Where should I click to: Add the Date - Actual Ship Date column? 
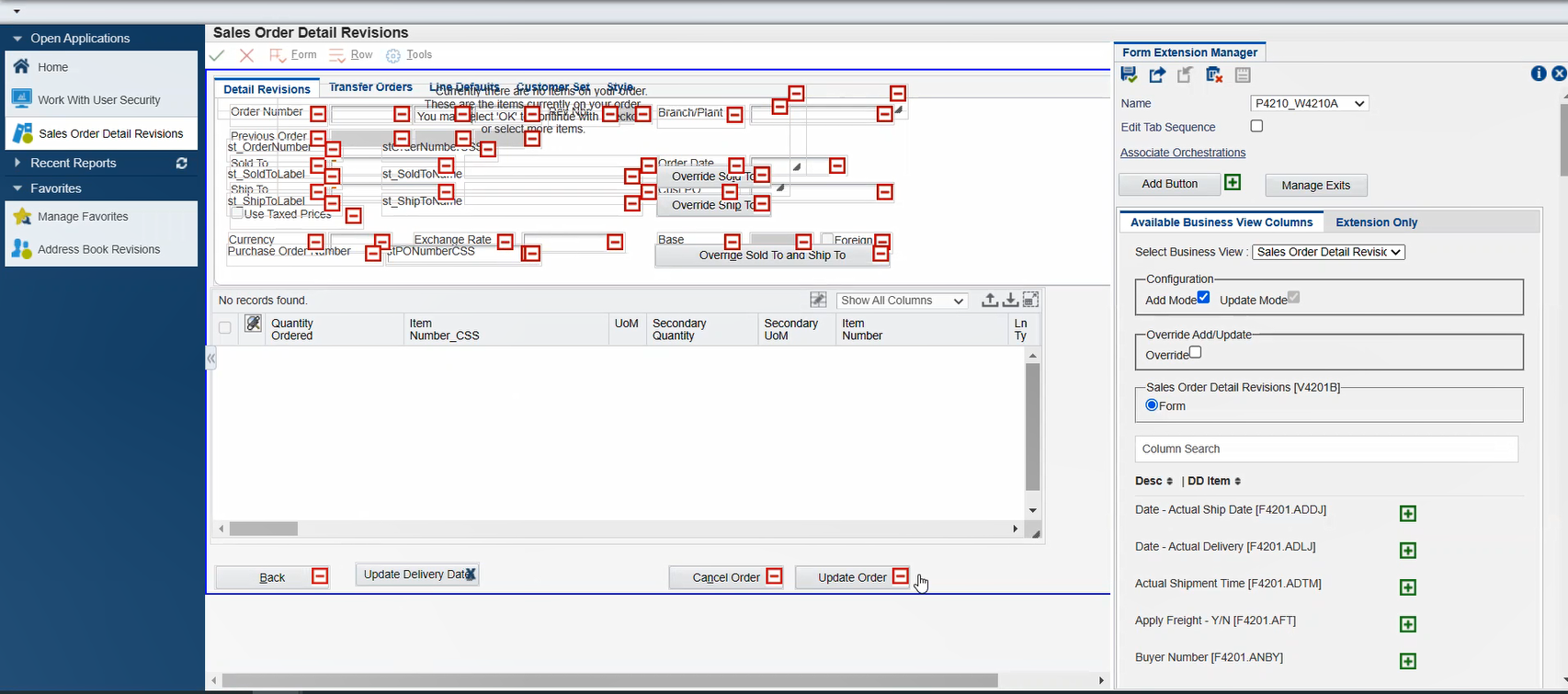point(1407,514)
